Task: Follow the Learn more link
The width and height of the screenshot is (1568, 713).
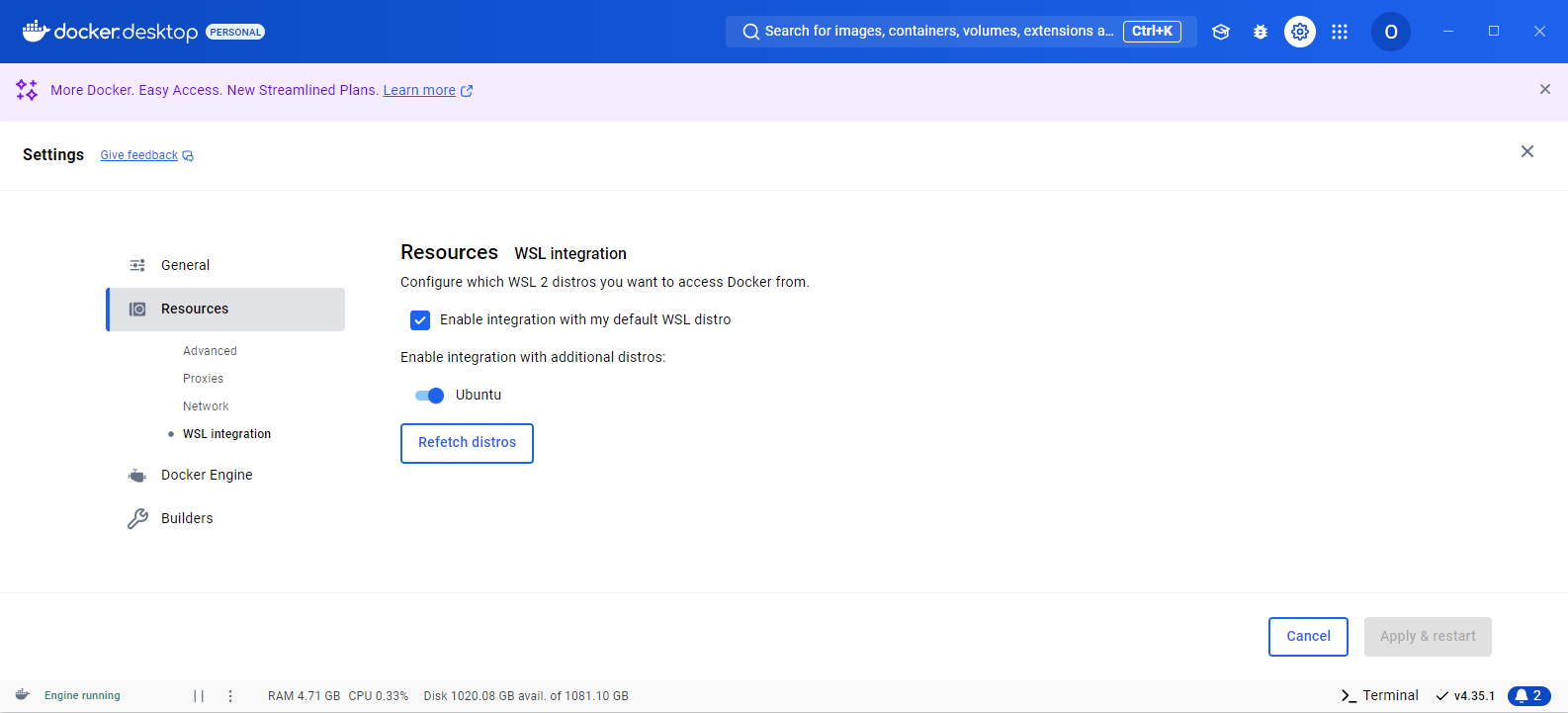Action: [x=419, y=90]
